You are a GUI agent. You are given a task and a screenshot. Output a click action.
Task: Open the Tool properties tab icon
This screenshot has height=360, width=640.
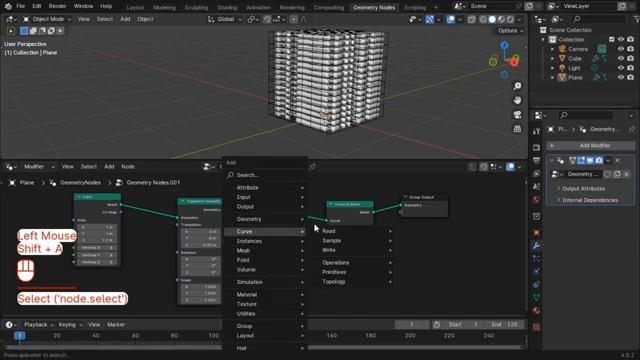(x=536, y=131)
